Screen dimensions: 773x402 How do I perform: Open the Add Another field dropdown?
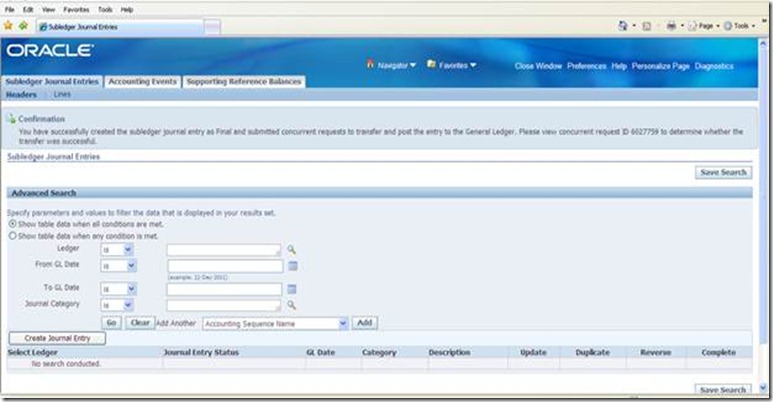click(275, 324)
